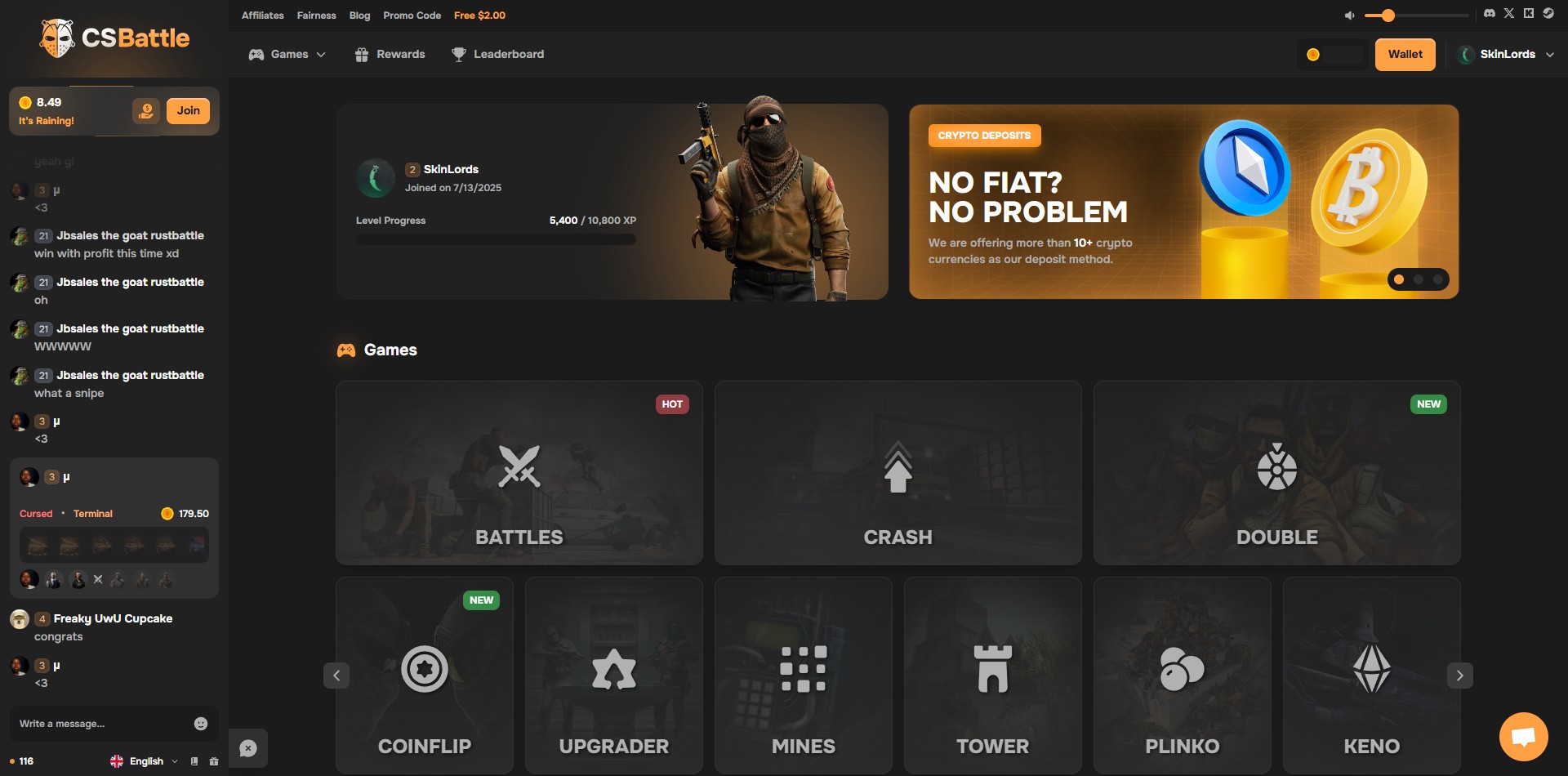Open the Upgrader game tile
The image size is (1568, 776).
coord(614,676)
